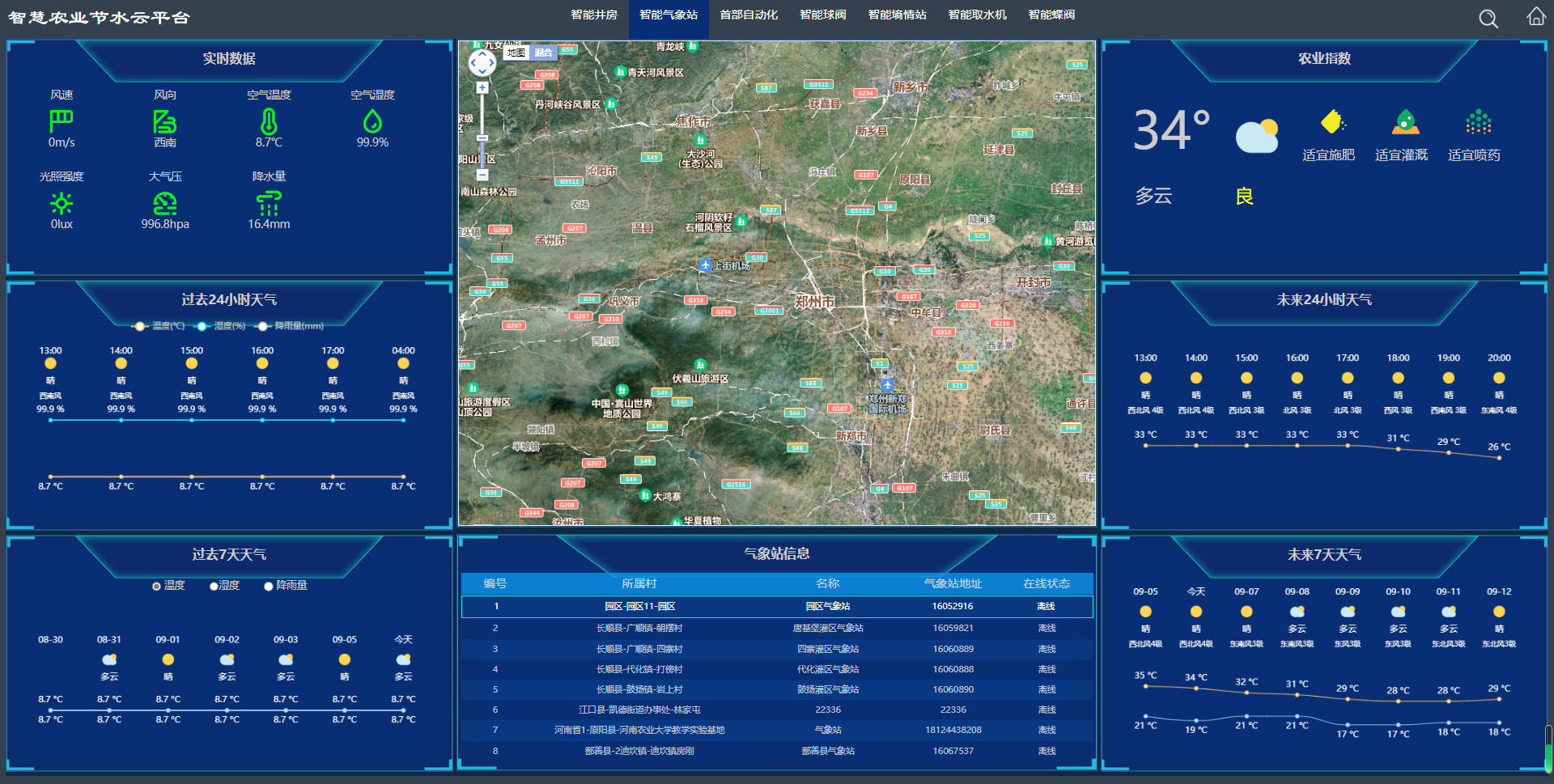Switch to the 智能井房 tab
The height and width of the screenshot is (784, 1554).
point(593,15)
